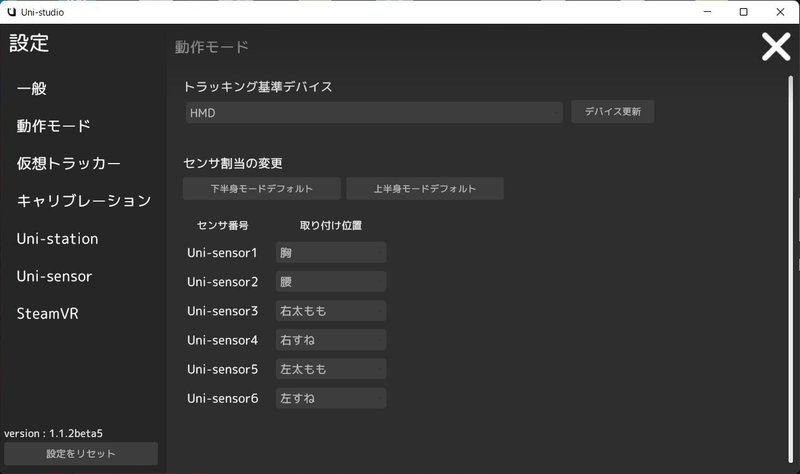Select 動作モード in the sidebar
The image size is (800, 474).
click(x=54, y=126)
